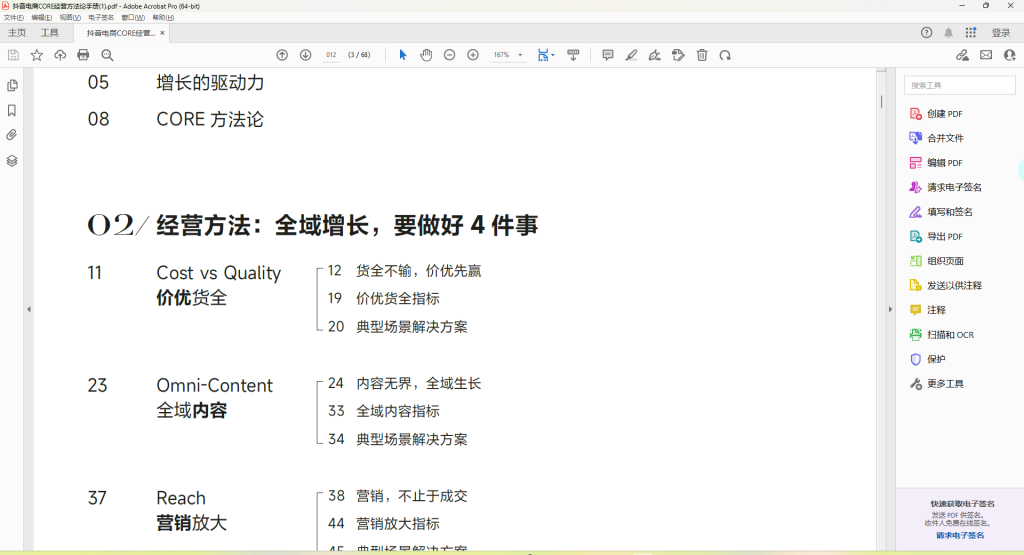Open the 编辑 PDF tool
The width and height of the screenshot is (1024, 555).
pyautogui.click(x=936, y=163)
